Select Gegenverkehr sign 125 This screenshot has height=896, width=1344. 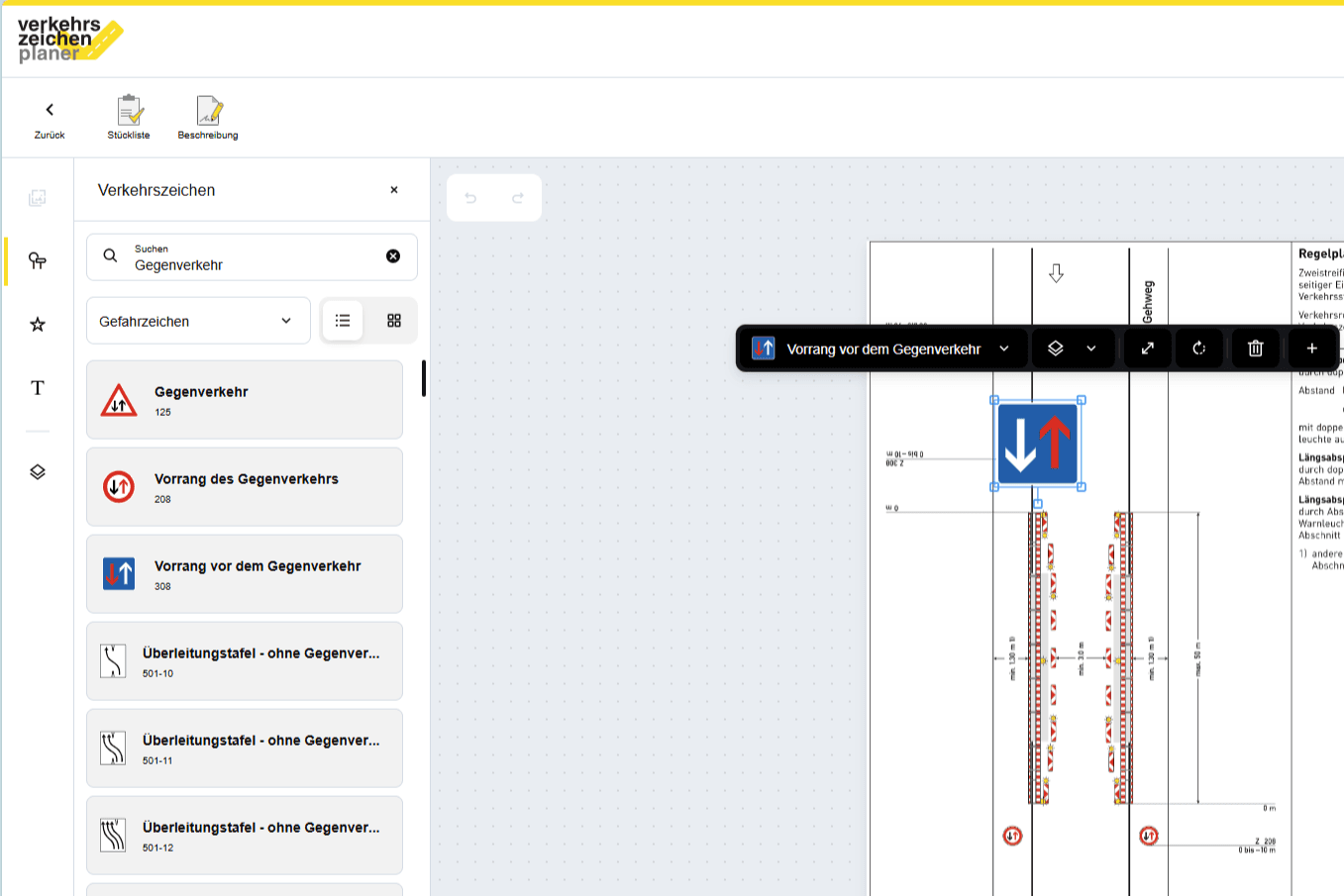pyautogui.click(x=245, y=400)
